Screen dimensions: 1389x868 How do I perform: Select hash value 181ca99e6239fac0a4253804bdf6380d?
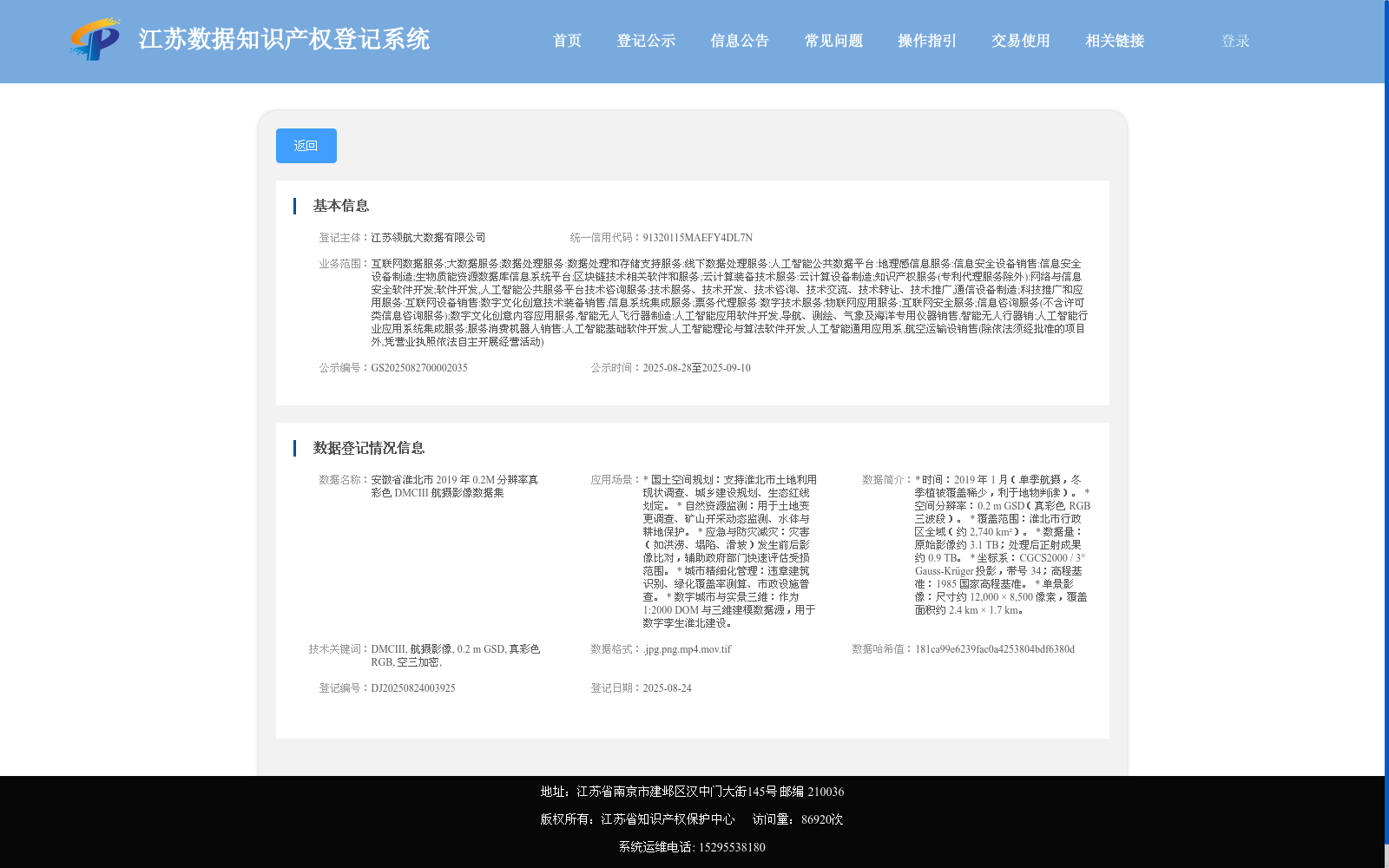coord(995,649)
